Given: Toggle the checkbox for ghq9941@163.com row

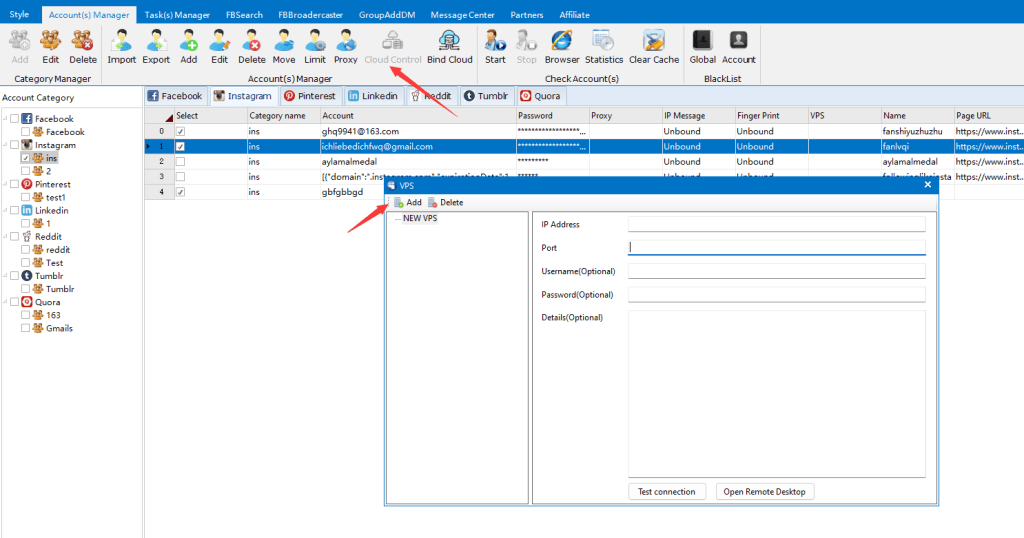Looking at the screenshot, I should pyautogui.click(x=180, y=131).
